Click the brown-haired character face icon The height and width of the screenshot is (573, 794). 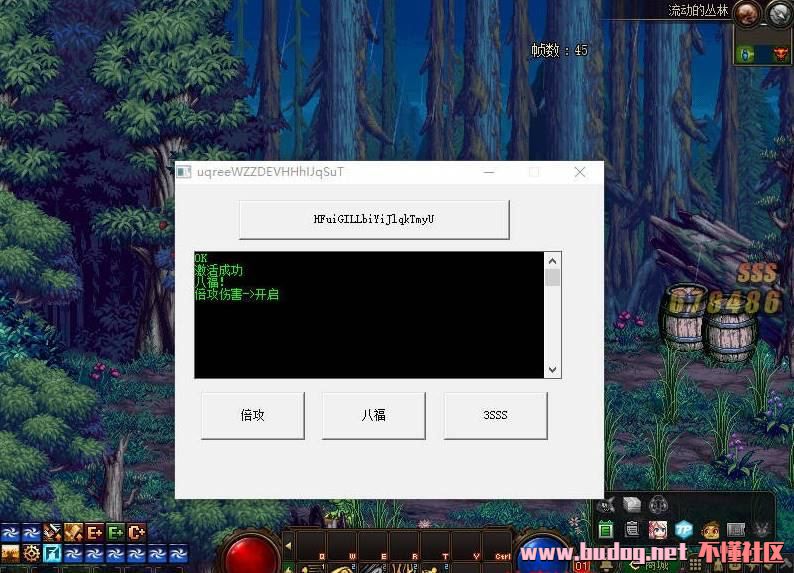(x=710, y=530)
